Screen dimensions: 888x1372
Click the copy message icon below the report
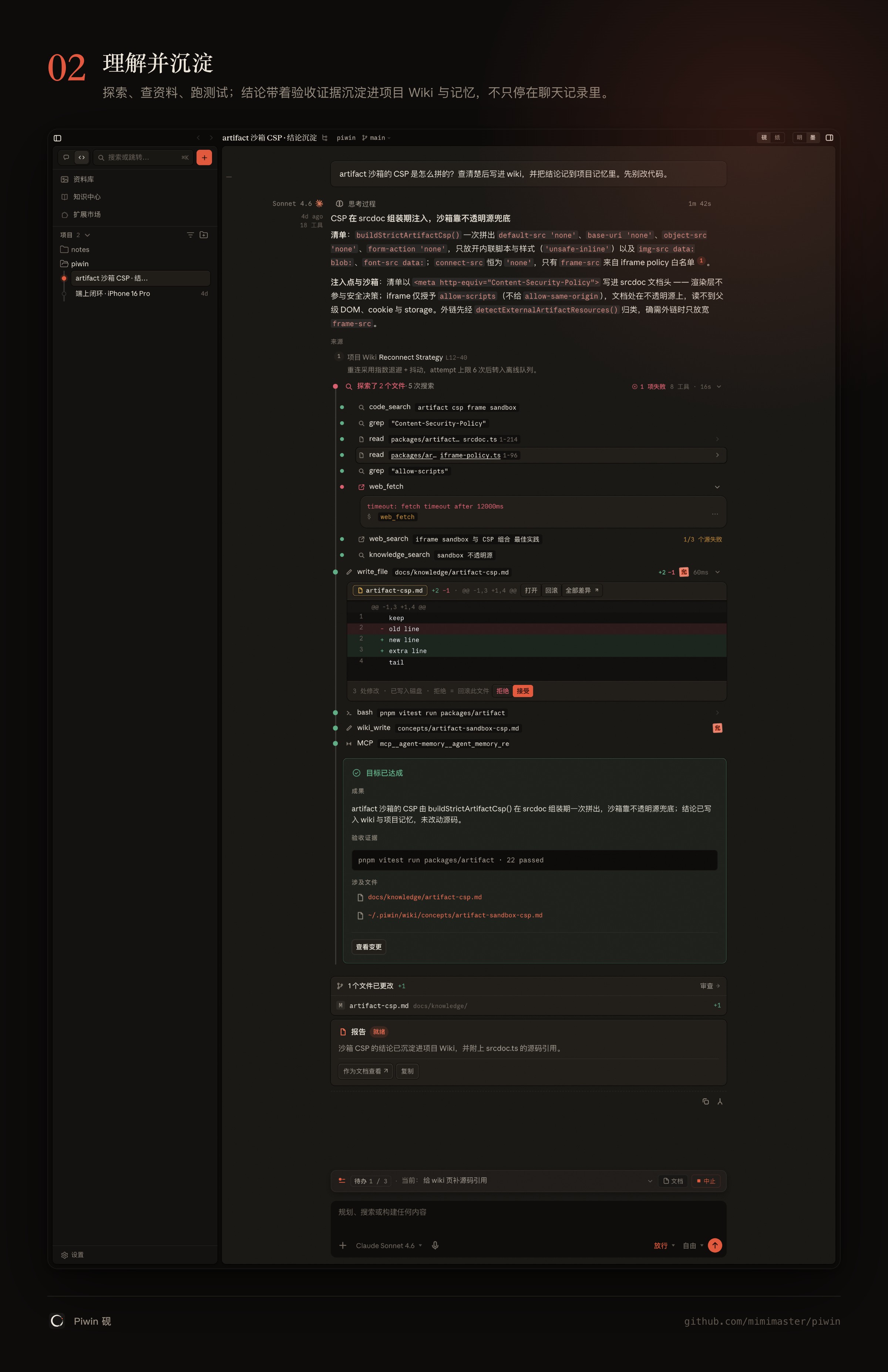[705, 1101]
